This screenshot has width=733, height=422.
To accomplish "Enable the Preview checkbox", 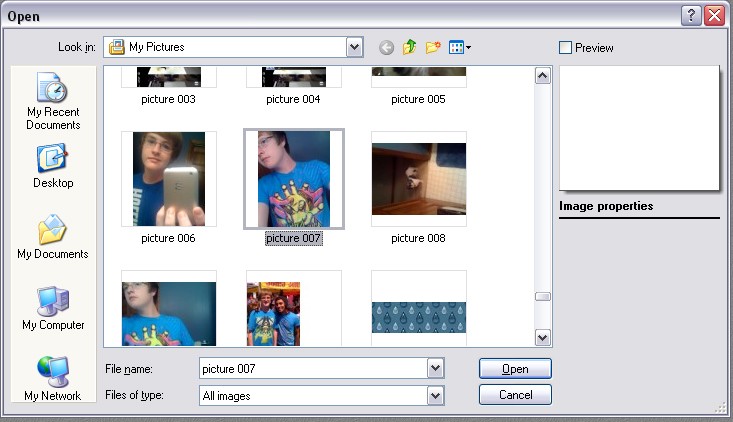I will 565,48.
